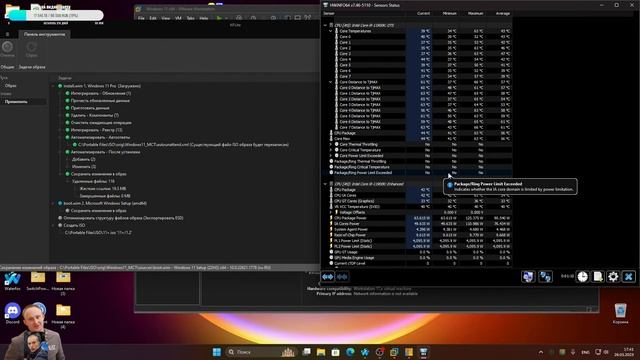Collapse the Core Temperatures group

331,31
